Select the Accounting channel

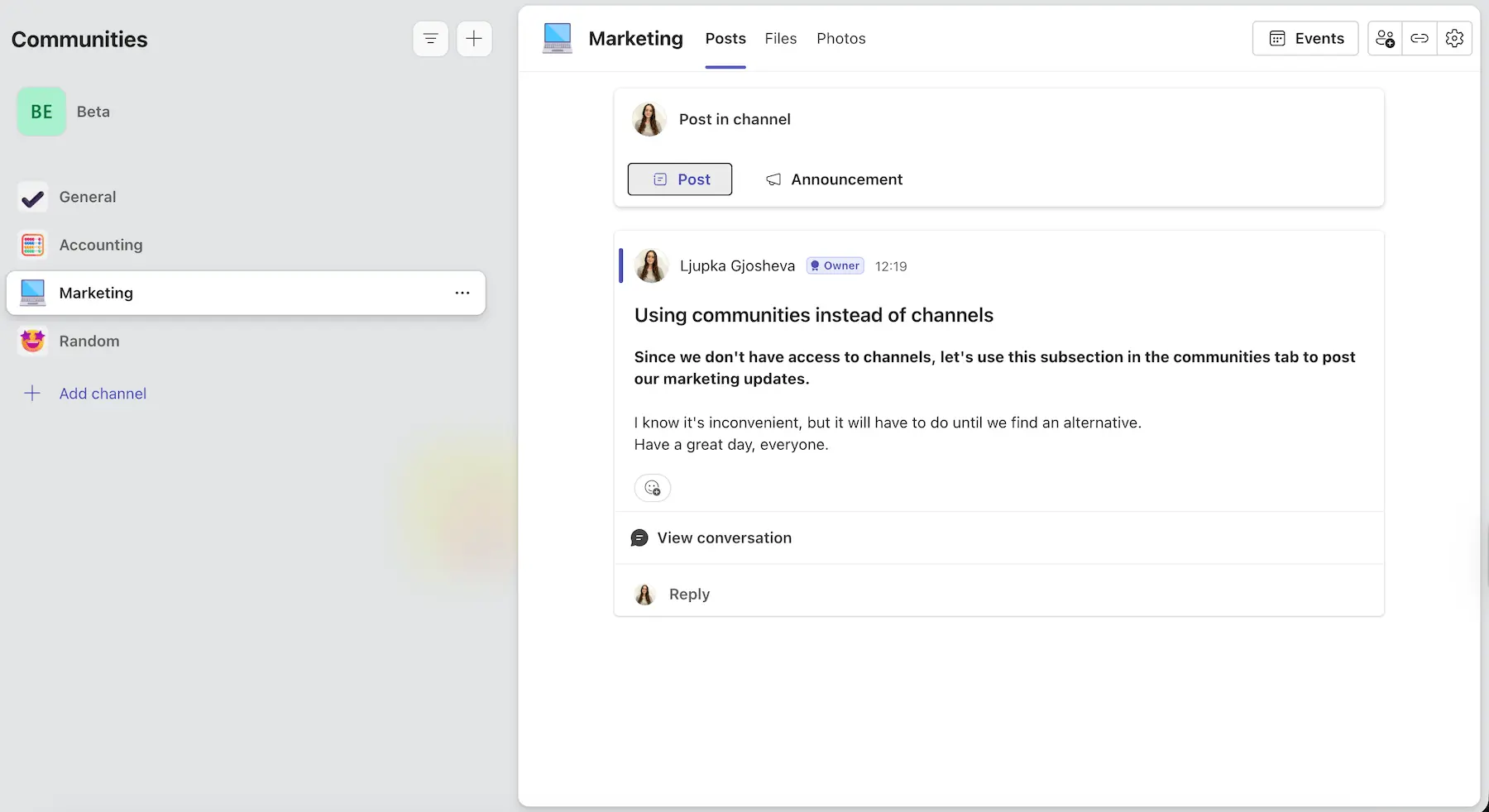pyautogui.click(x=101, y=245)
